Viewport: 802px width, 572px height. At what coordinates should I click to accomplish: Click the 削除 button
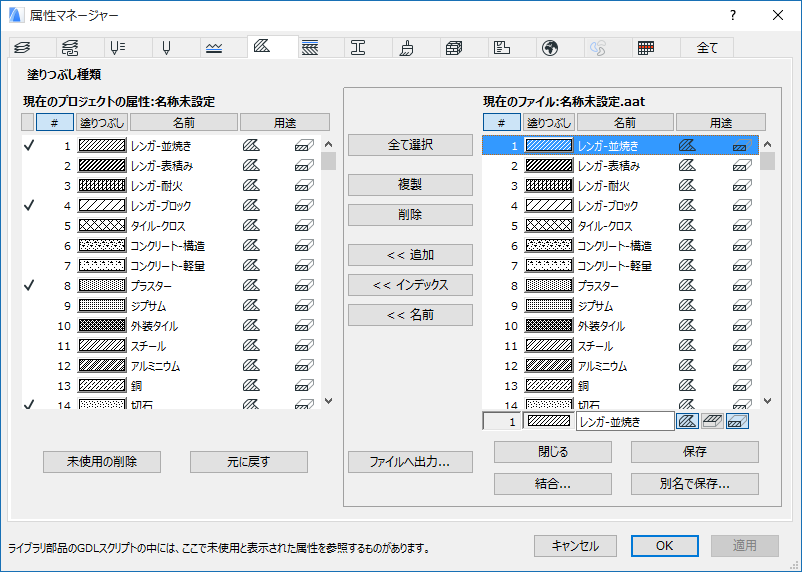click(410, 215)
